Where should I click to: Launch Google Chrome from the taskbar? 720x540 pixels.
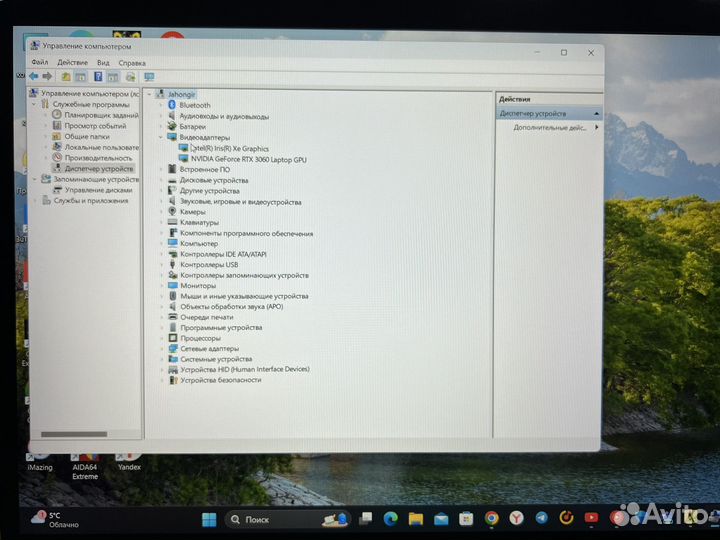pos(491,518)
